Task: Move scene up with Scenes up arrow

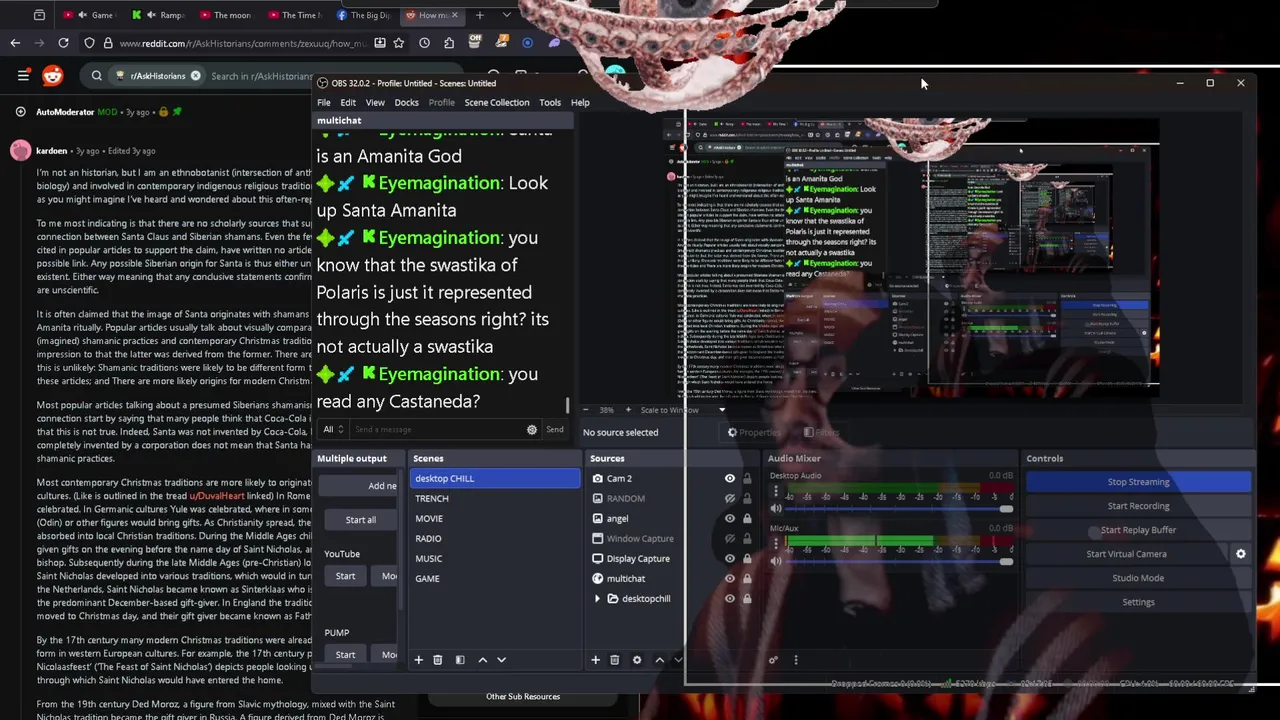Action: pyautogui.click(x=483, y=660)
